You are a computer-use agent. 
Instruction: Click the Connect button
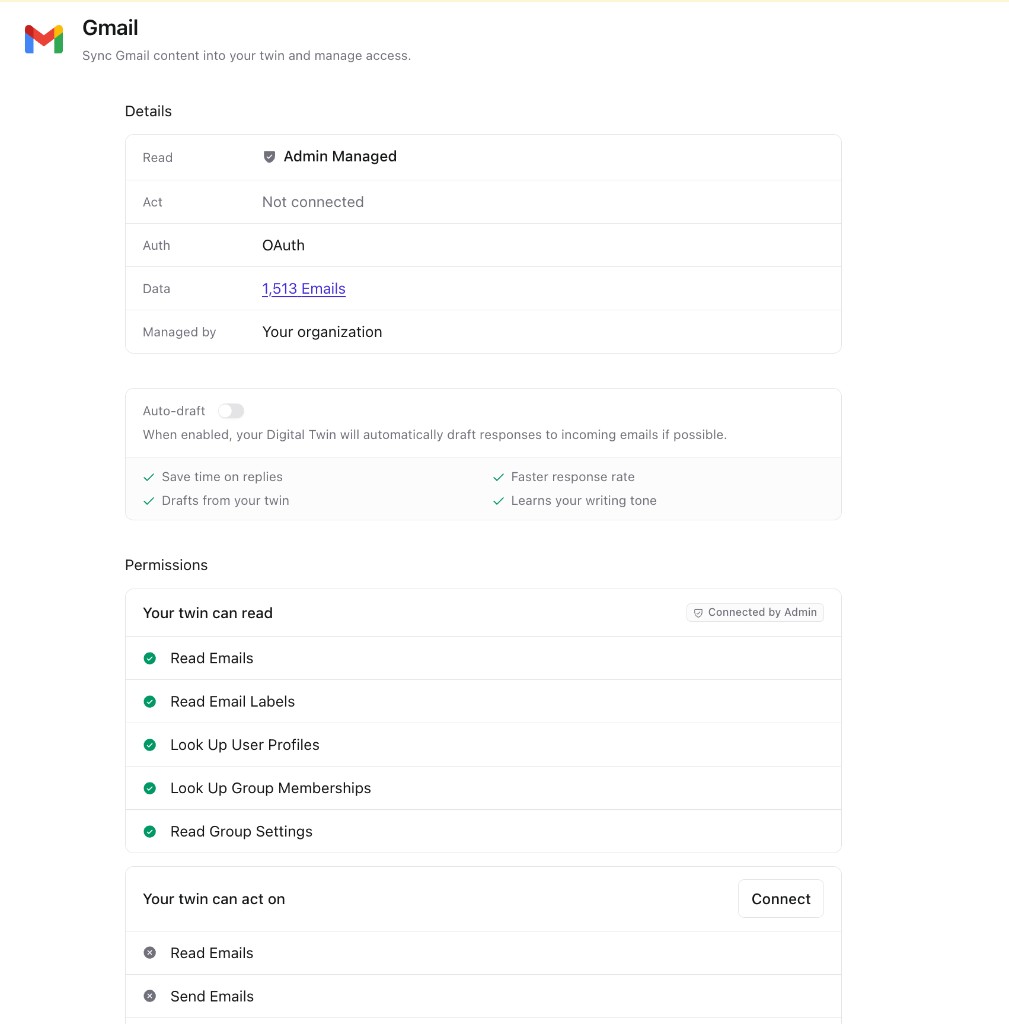780,899
